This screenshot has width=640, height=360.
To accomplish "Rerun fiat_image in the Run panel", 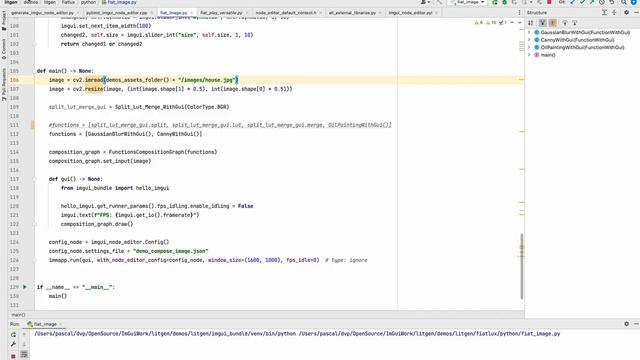I will click(x=13, y=334).
